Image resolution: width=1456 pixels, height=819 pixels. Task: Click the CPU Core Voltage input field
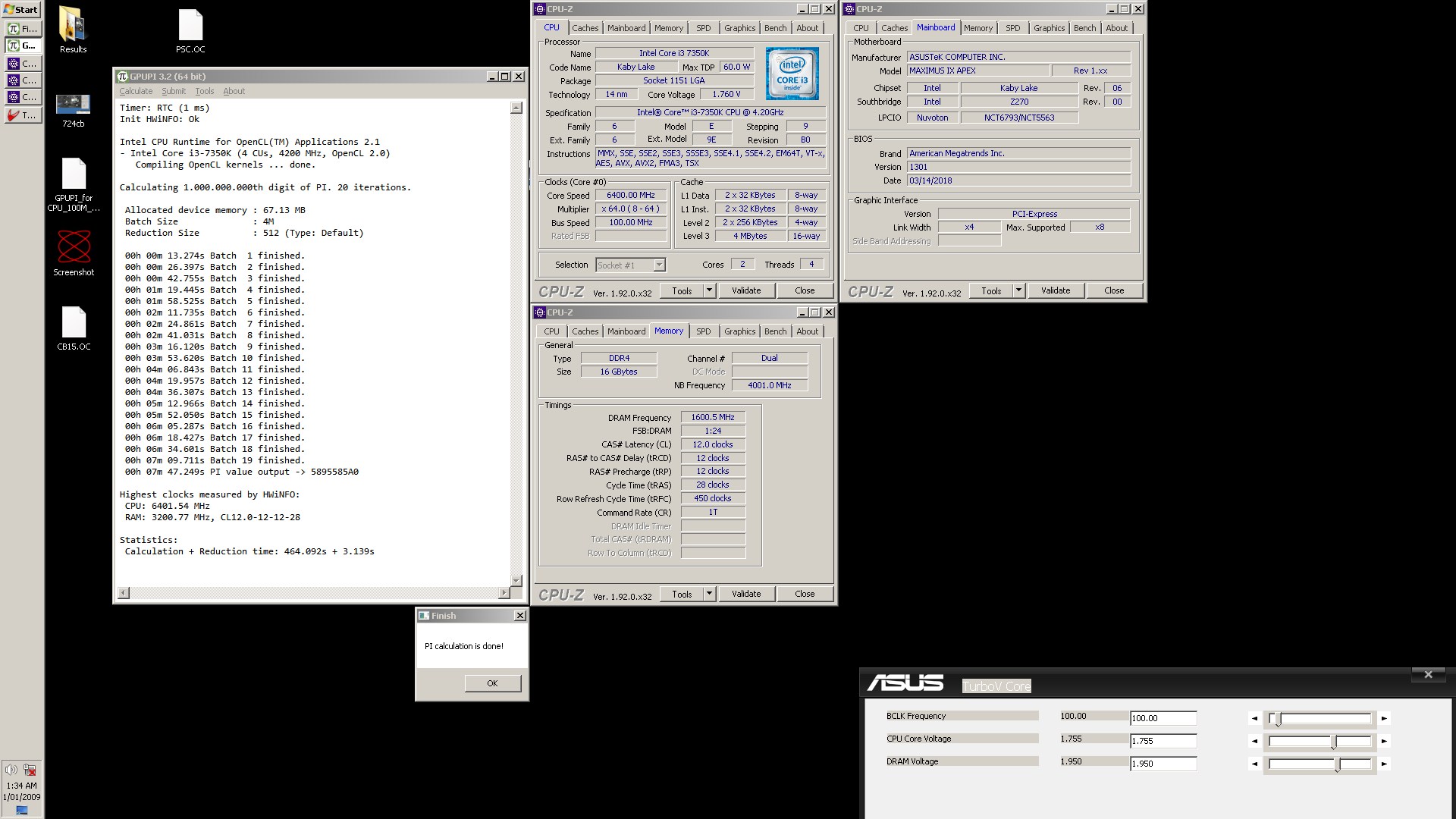[1163, 741]
